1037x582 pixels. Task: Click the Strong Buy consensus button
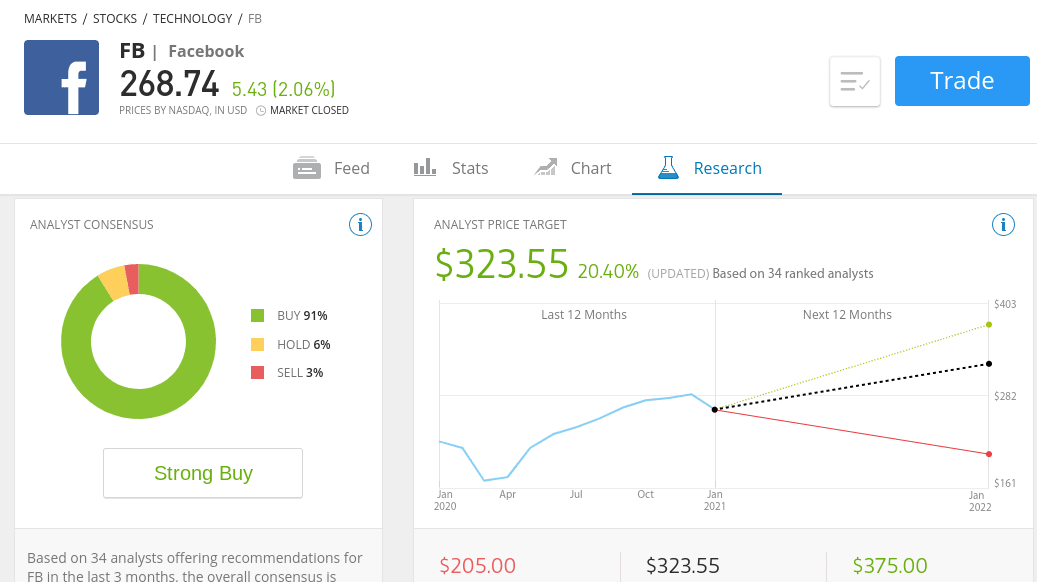click(203, 473)
